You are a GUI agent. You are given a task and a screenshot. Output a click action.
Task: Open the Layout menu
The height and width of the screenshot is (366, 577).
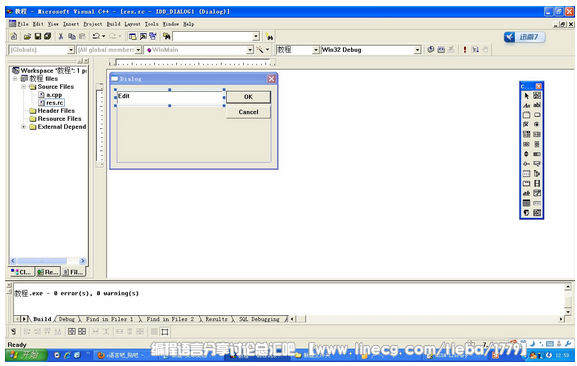(x=132, y=24)
